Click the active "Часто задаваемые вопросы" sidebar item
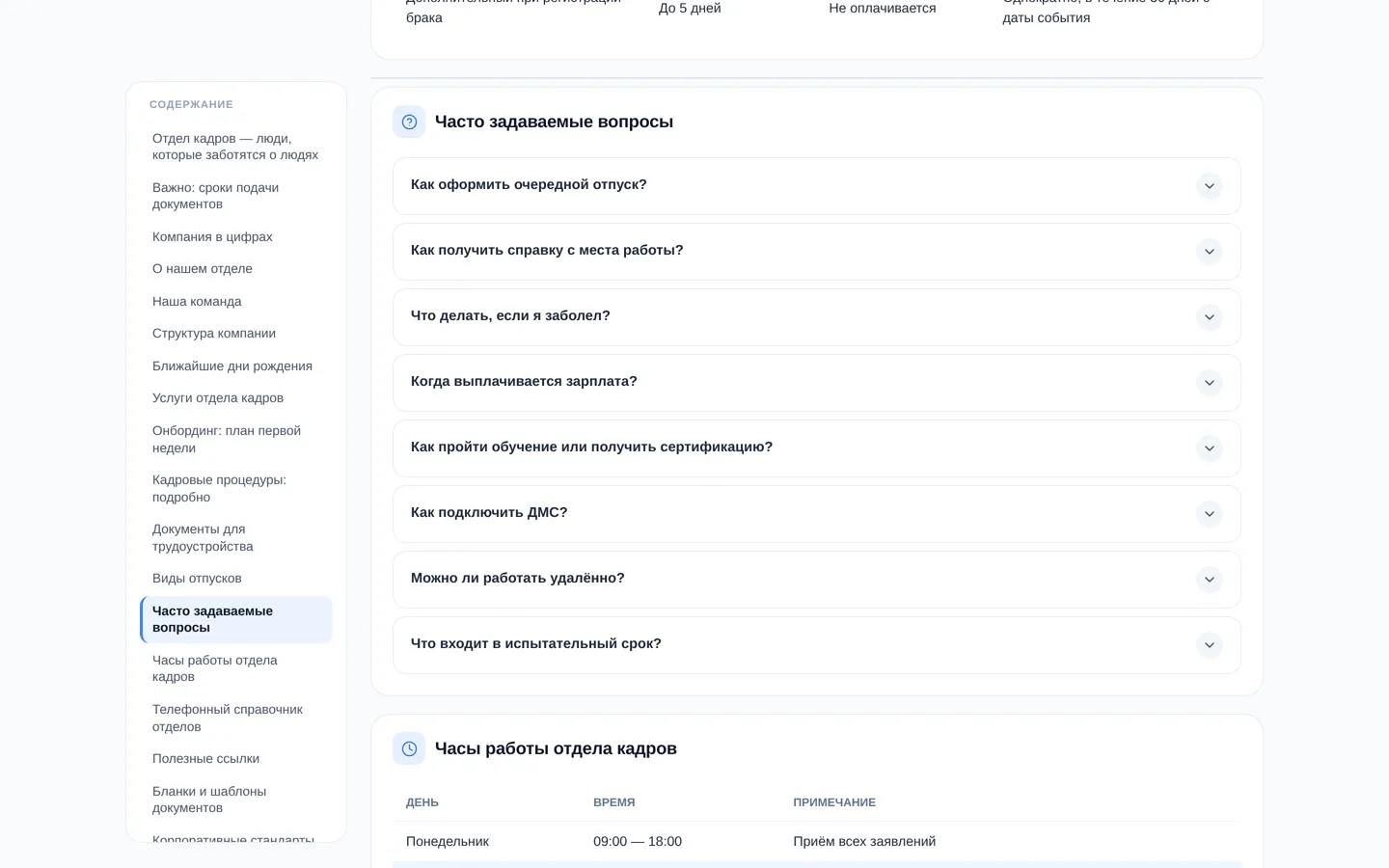The height and width of the screenshot is (868, 1389). point(236,619)
